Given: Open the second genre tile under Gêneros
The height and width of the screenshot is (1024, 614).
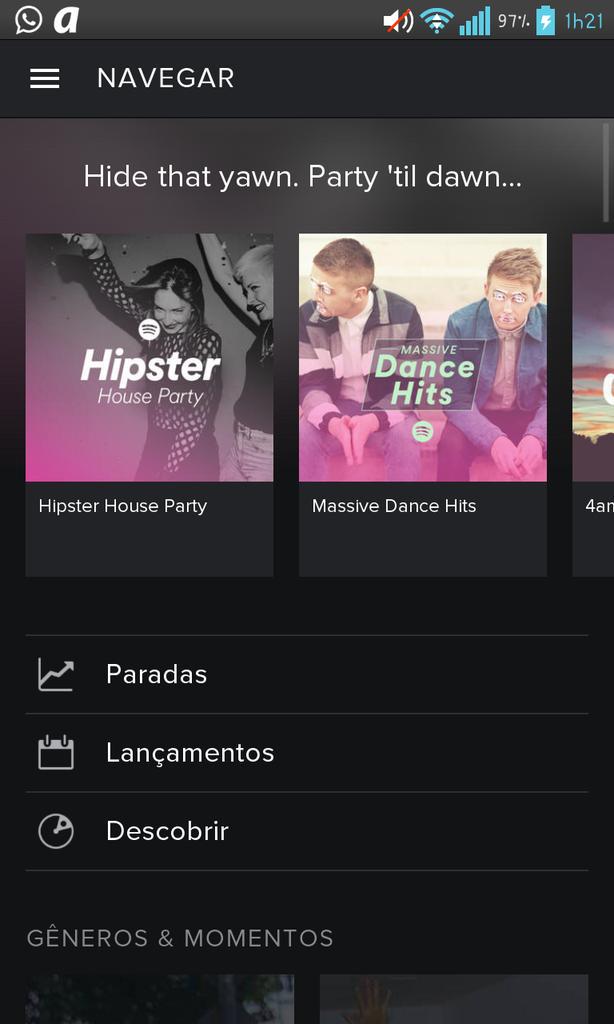Looking at the screenshot, I should (454, 999).
